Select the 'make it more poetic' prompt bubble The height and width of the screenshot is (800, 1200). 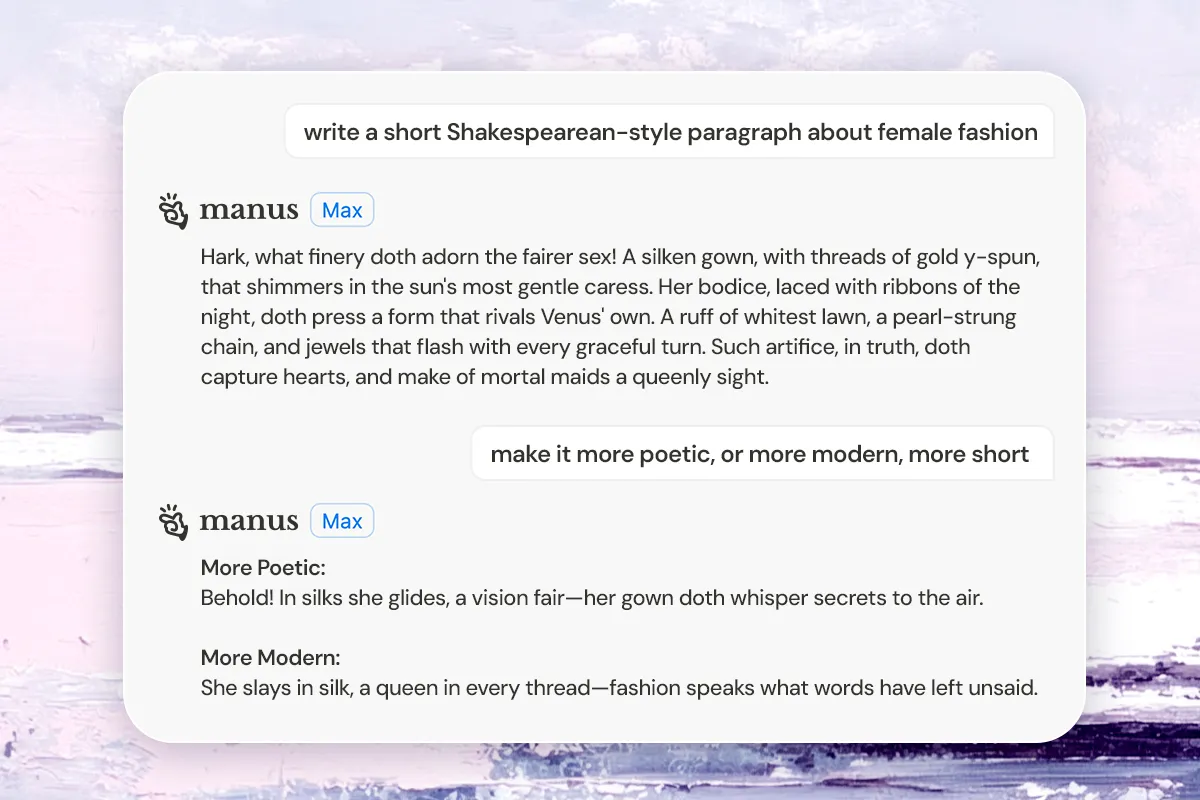coord(760,454)
